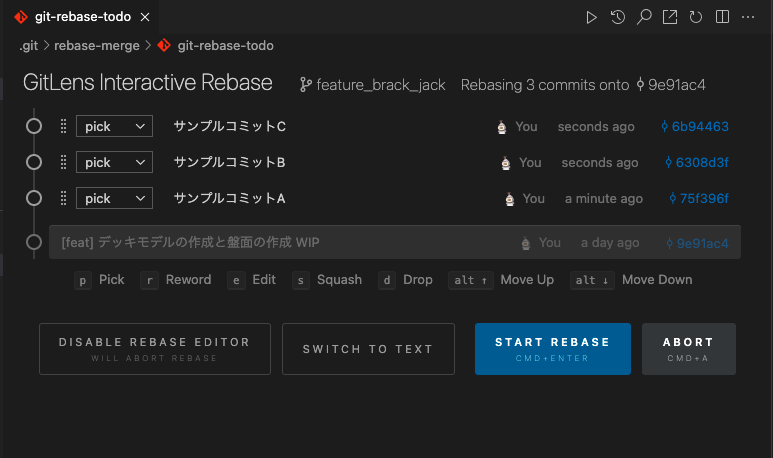The width and height of the screenshot is (773, 458).
Task: Open action dropdown for サンプルコミットA
Action: (x=114, y=198)
